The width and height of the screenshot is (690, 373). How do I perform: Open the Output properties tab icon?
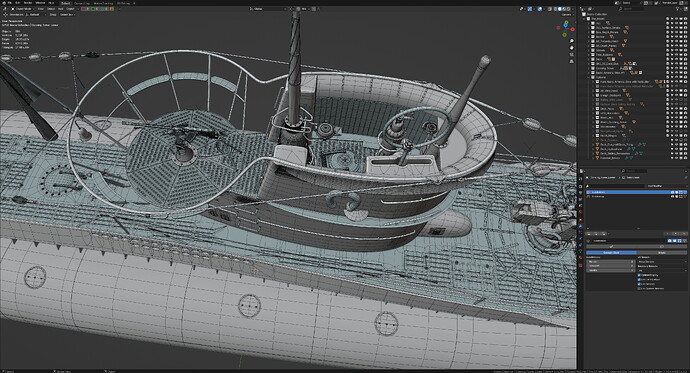580,193
